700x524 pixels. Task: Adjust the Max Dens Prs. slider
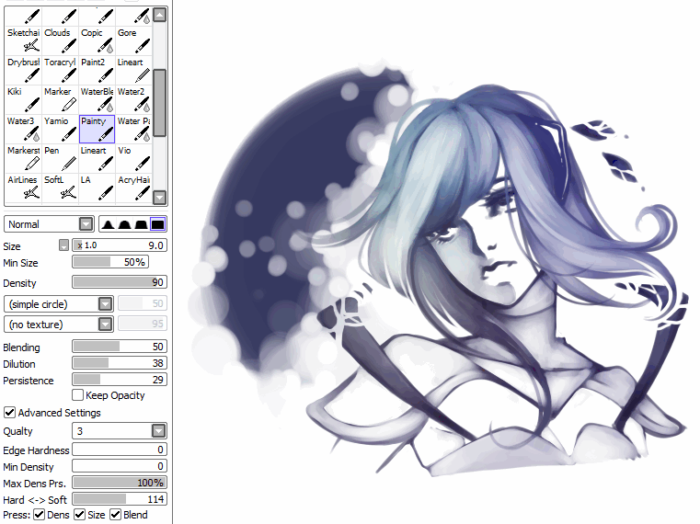[x=119, y=482]
